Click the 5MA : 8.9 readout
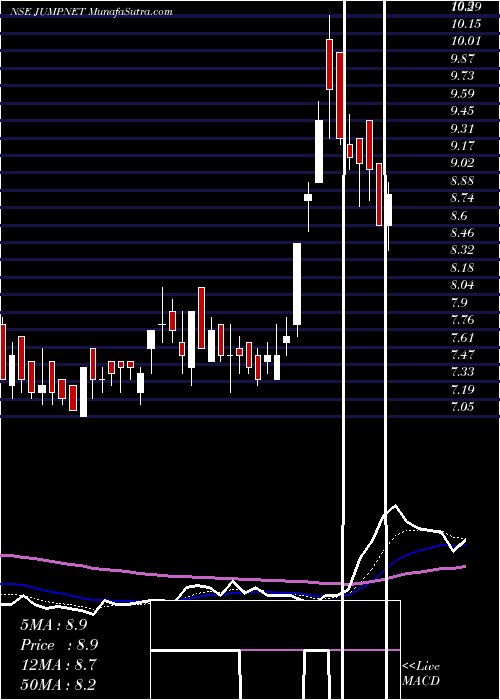500x700 pixels. tap(54, 625)
